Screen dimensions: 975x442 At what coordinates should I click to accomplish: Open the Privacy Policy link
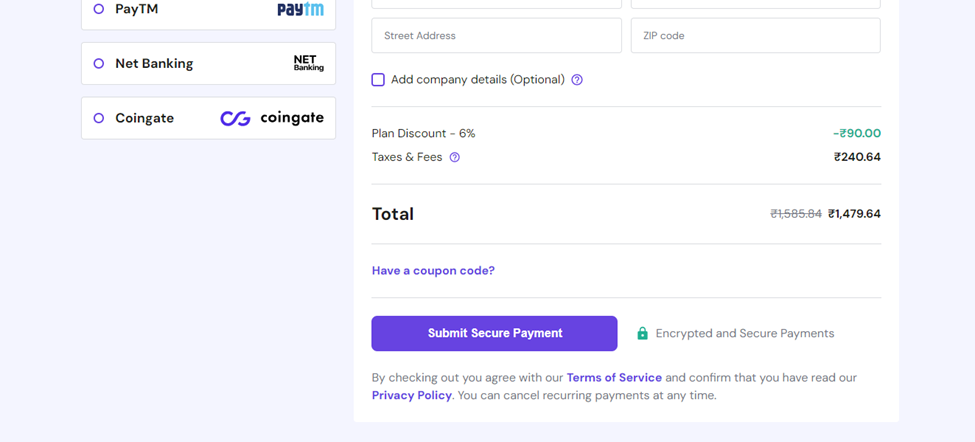tap(412, 395)
